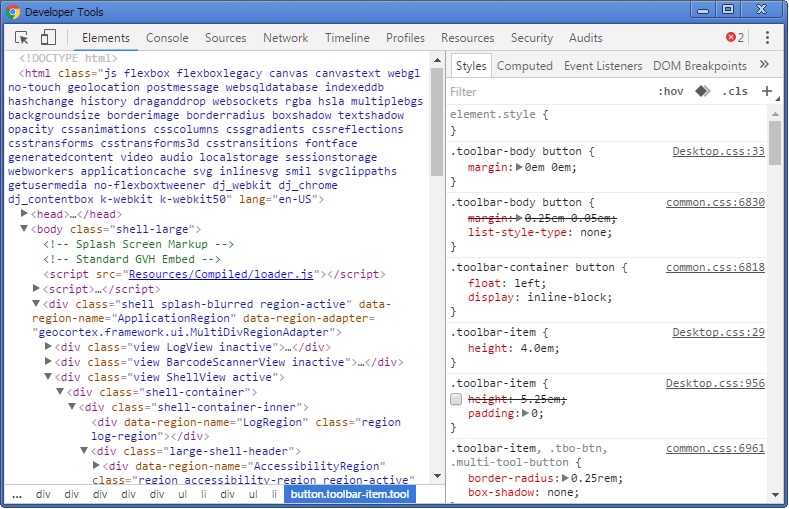Expand padding 0 shorthand triangle

point(525,413)
